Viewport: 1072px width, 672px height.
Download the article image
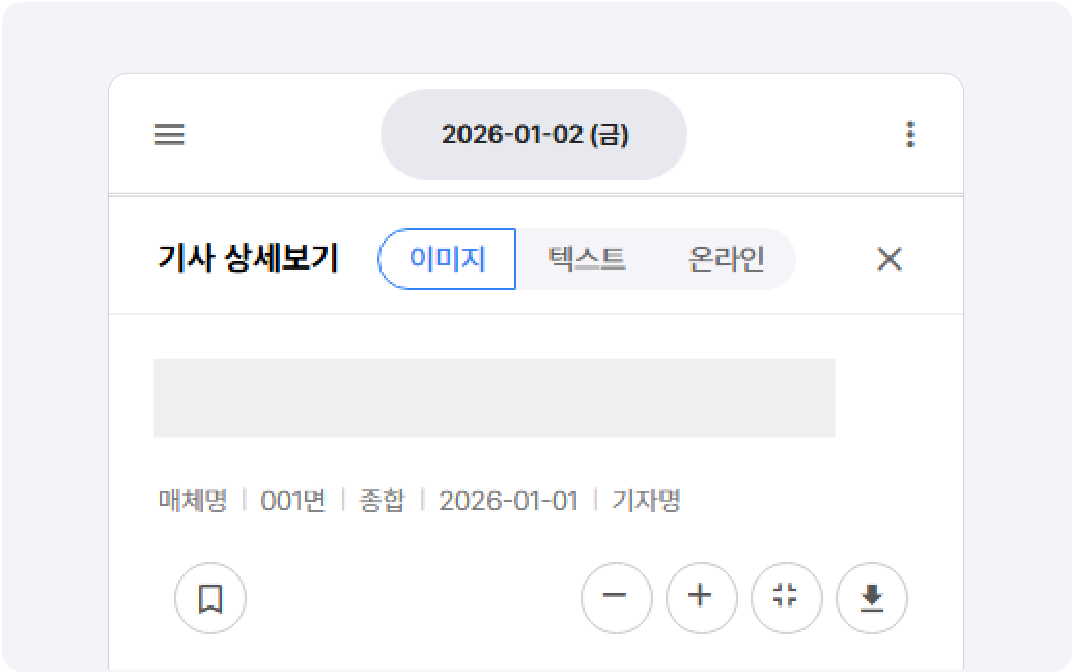[x=871, y=598]
